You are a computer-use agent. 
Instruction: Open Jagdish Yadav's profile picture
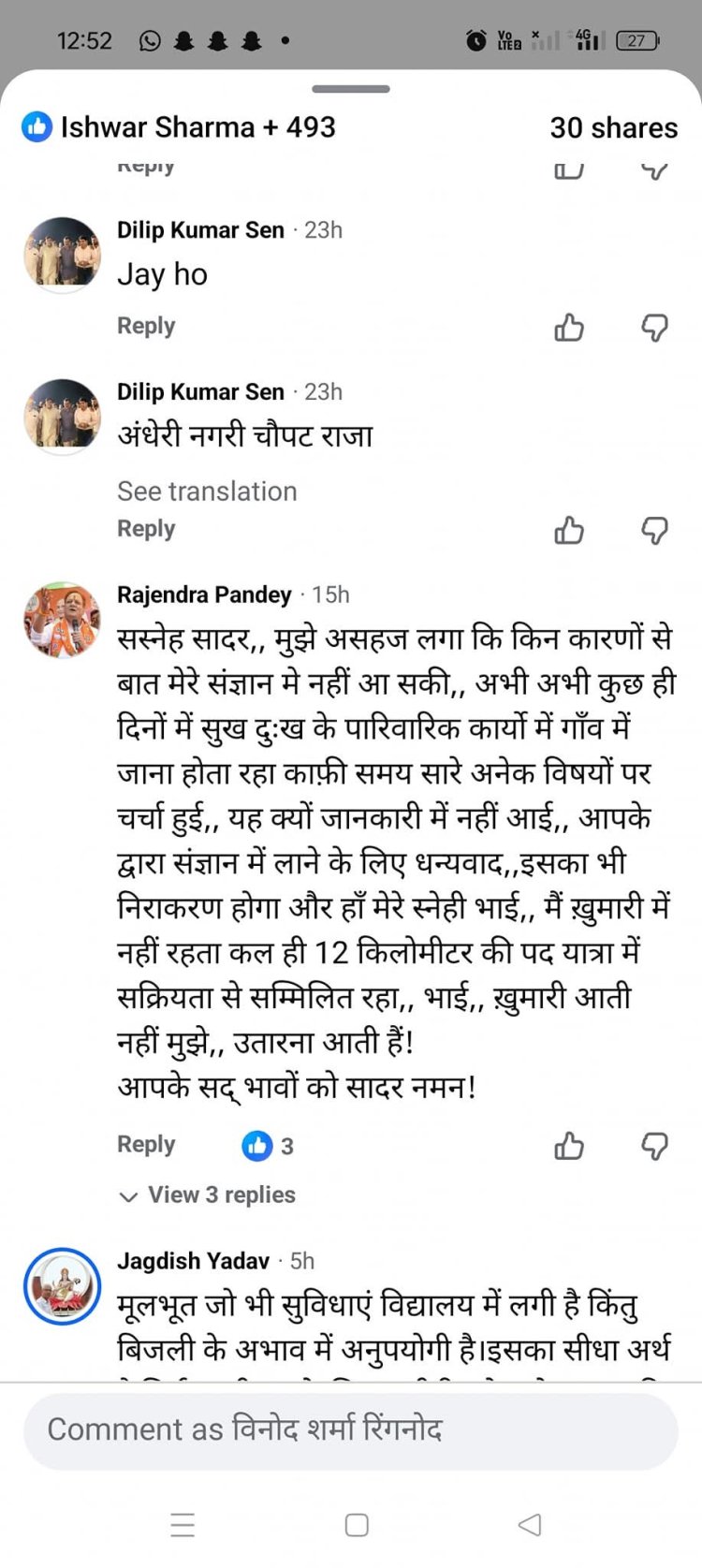point(62,1285)
